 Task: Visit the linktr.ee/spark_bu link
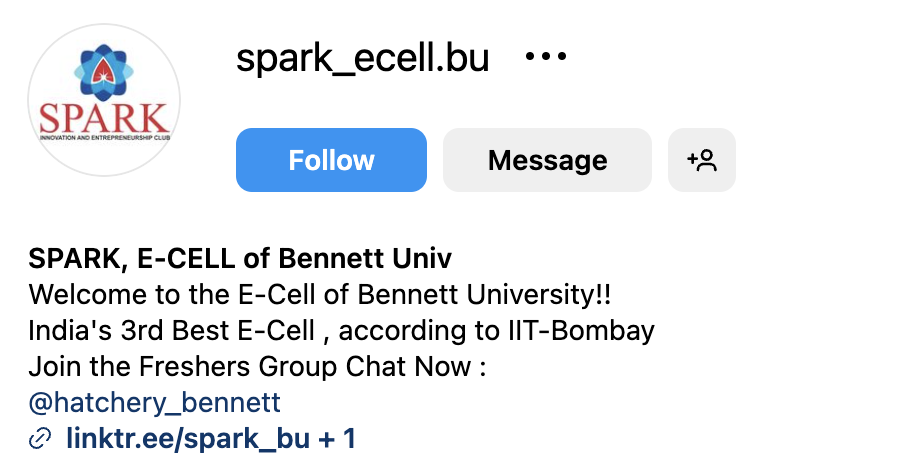[188, 439]
